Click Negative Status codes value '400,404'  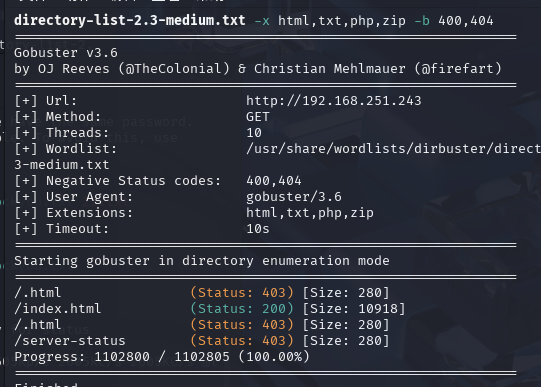click(274, 181)
